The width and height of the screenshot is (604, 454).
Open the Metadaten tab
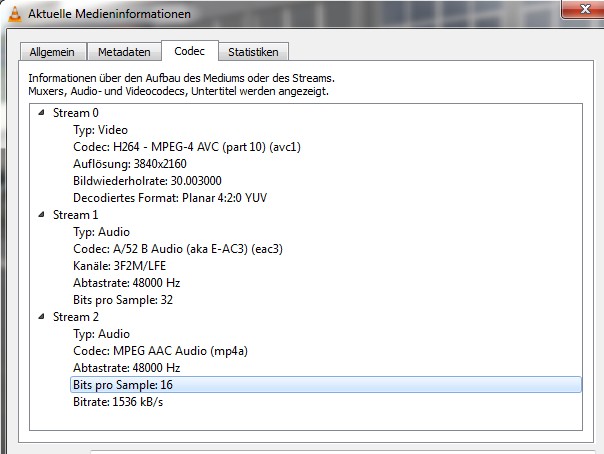click(124, 52)
